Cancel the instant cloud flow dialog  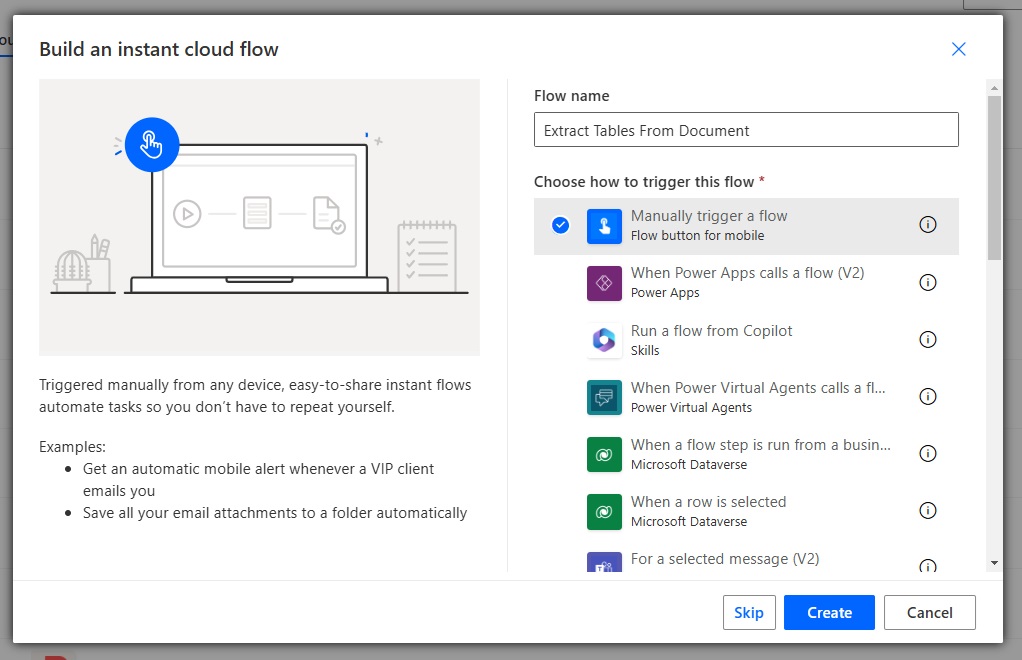coord(929,612)
